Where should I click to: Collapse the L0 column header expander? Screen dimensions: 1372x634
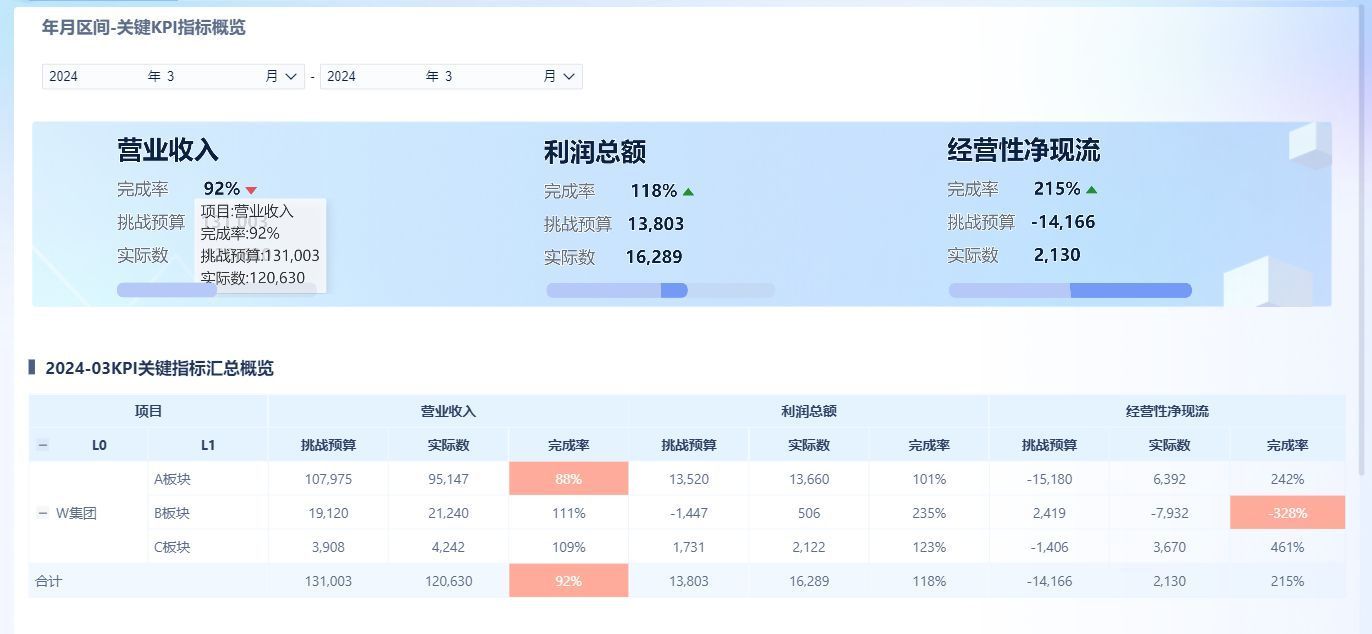point(43,445)
